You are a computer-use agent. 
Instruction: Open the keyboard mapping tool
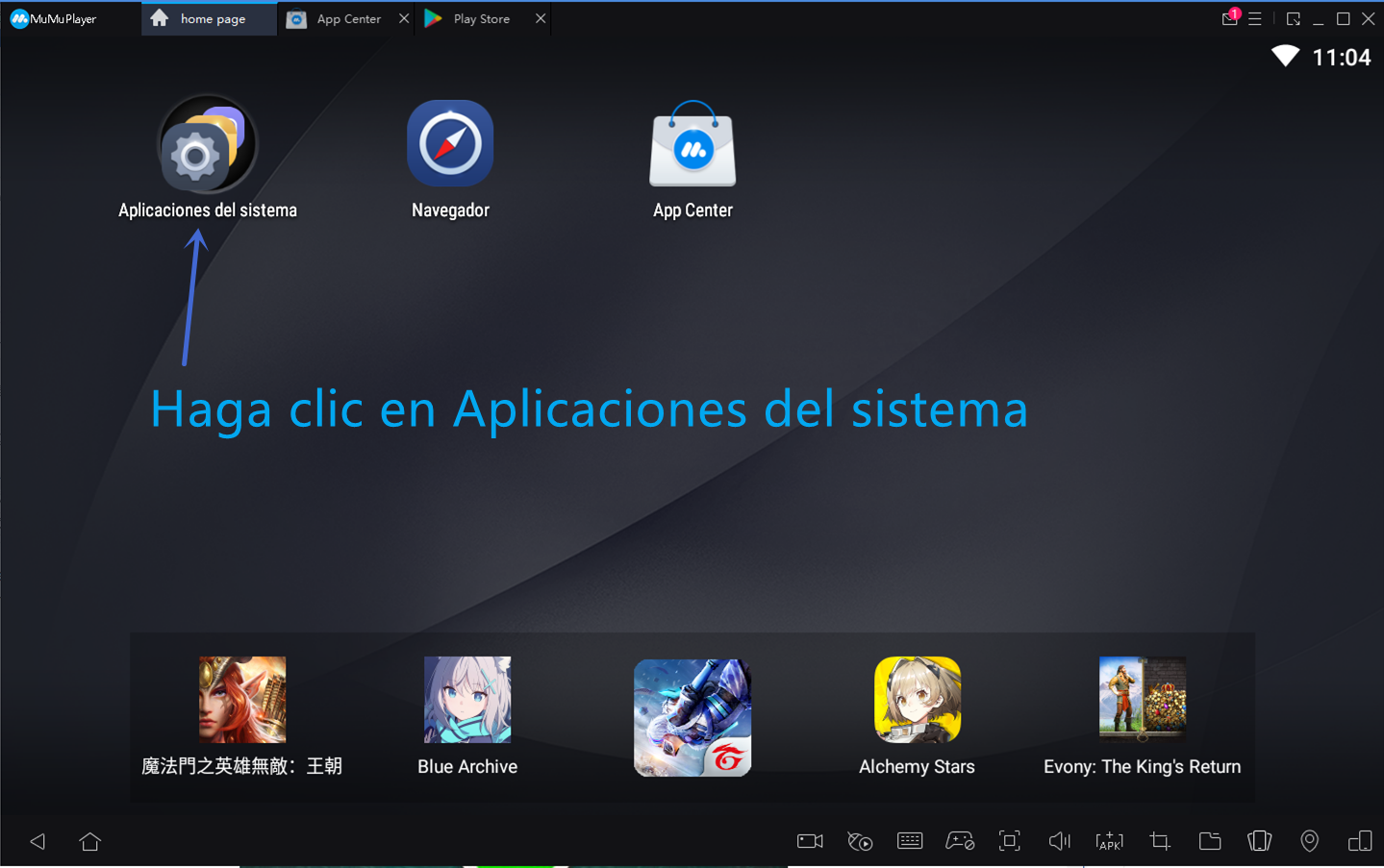click(x=910, y=841)
